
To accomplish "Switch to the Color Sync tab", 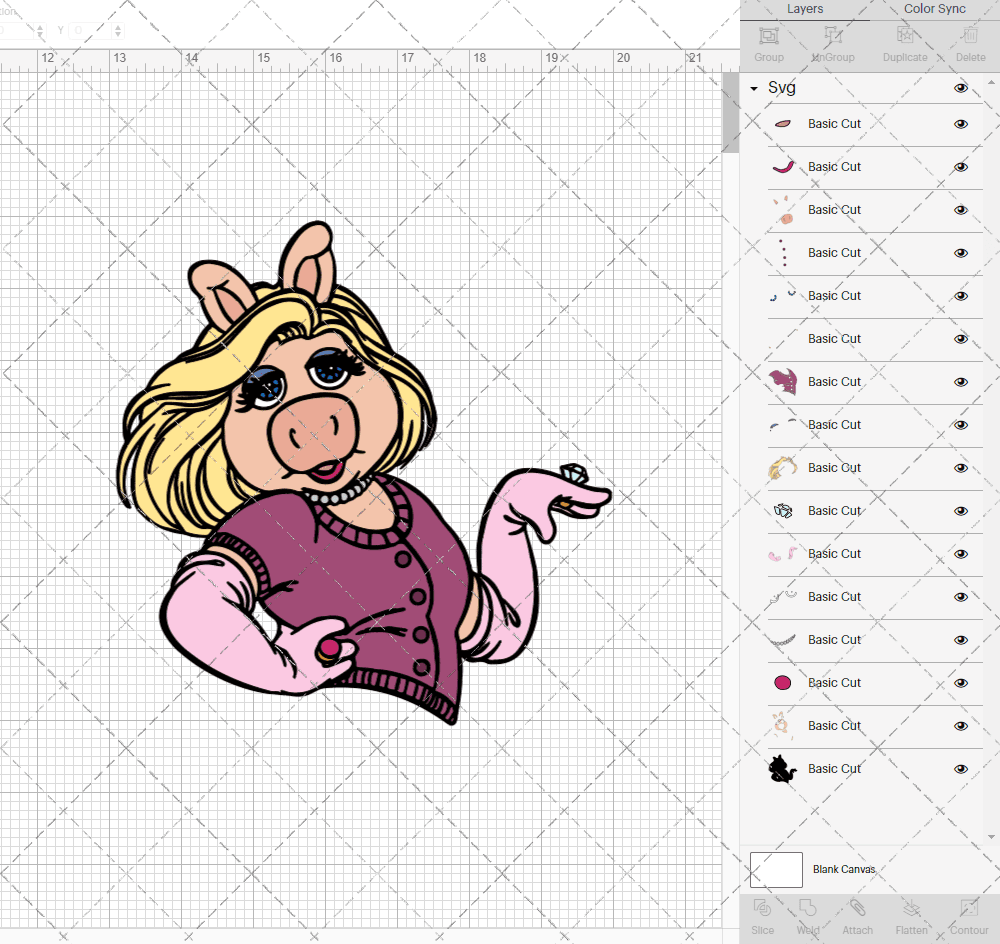I will [934, 9].
